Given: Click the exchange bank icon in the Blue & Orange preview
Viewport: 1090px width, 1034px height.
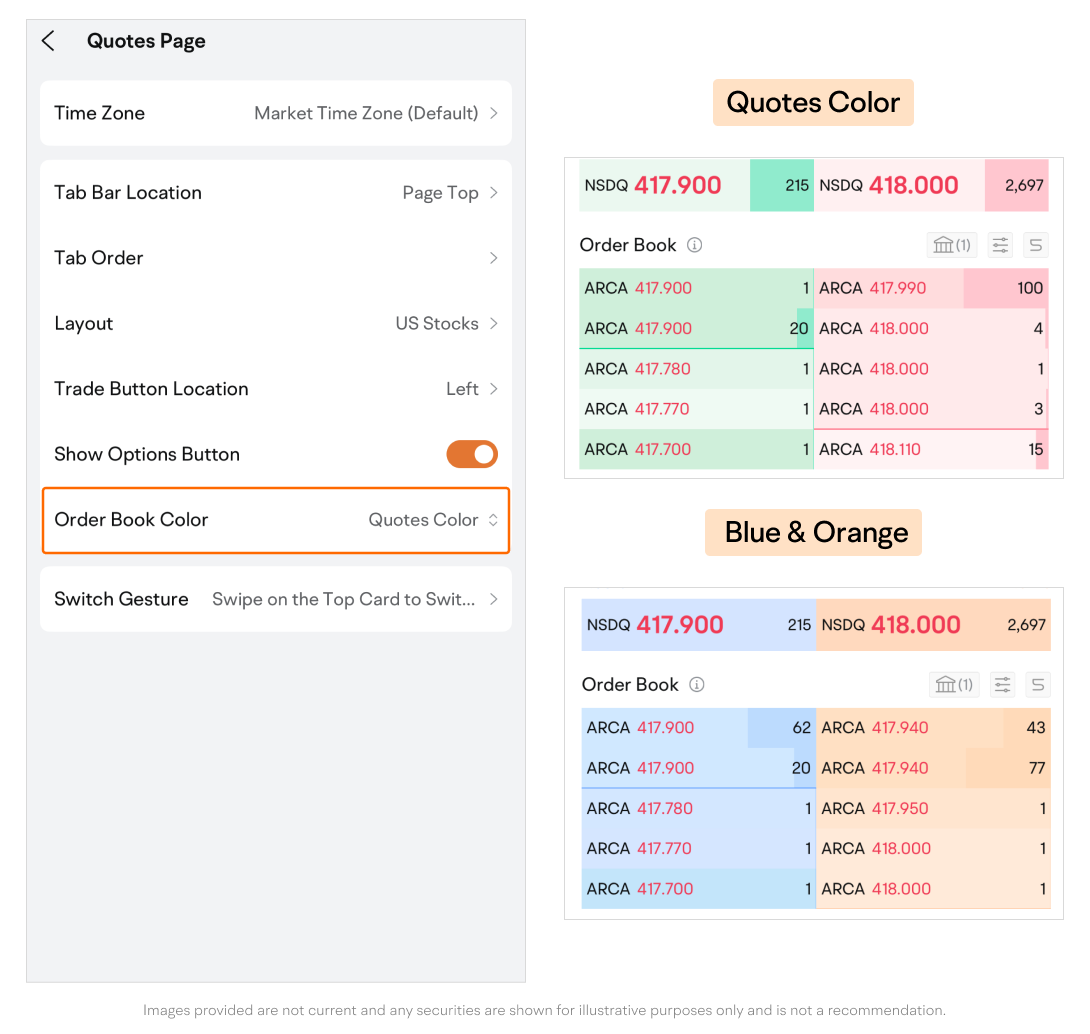Looking at the screenshot, I should pos(954,685).
